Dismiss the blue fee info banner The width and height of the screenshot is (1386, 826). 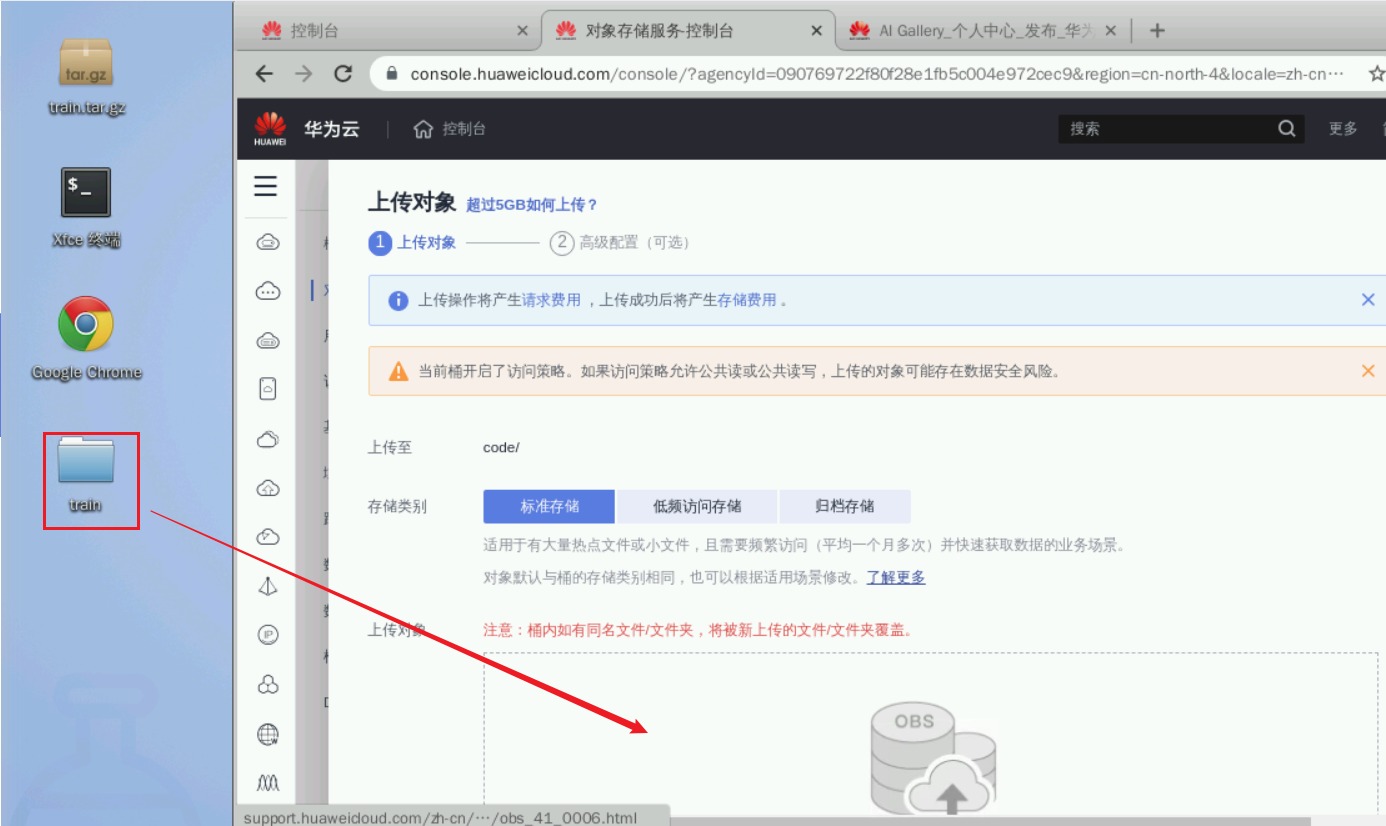point(1368,300)
